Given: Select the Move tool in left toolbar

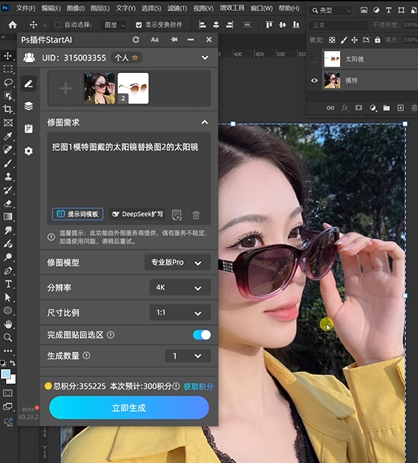Looking at the screenshot, I should pos(8,56).
